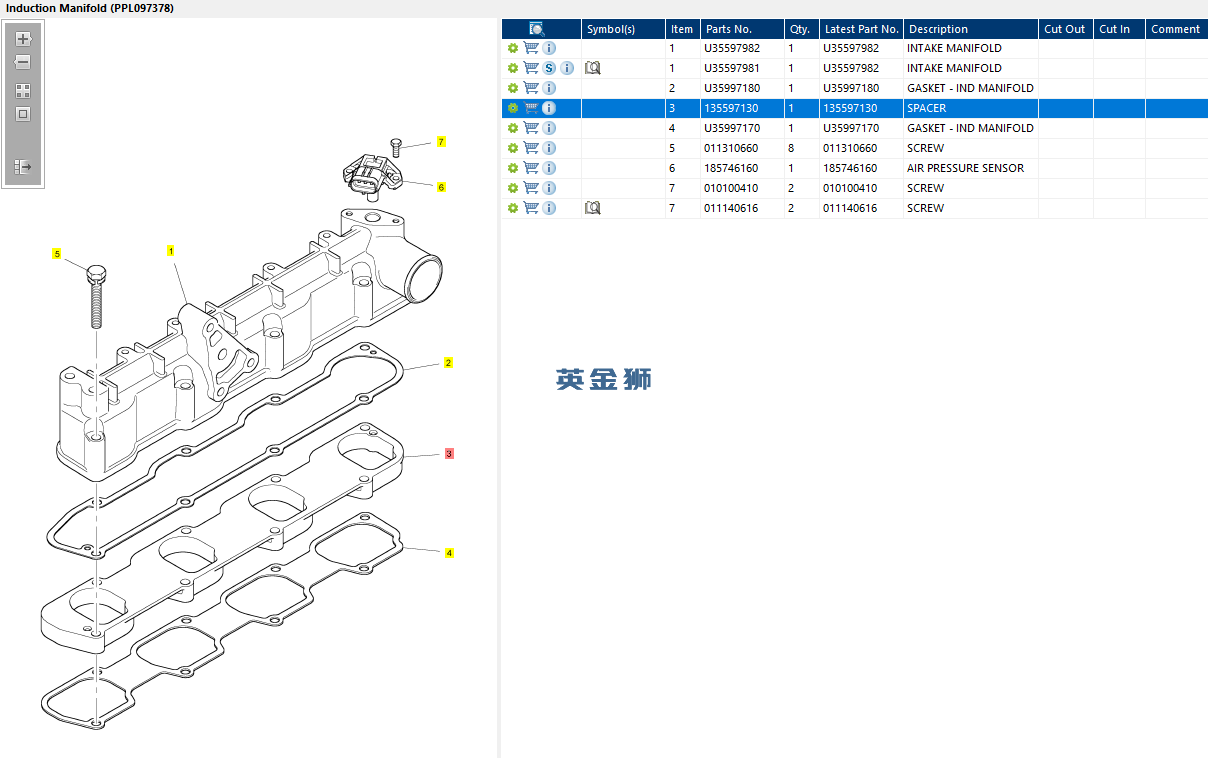Image resolution: width=1208 pixels, height=758 pixels.
Task: Click the Description column header
Action: tap(938, 29)
